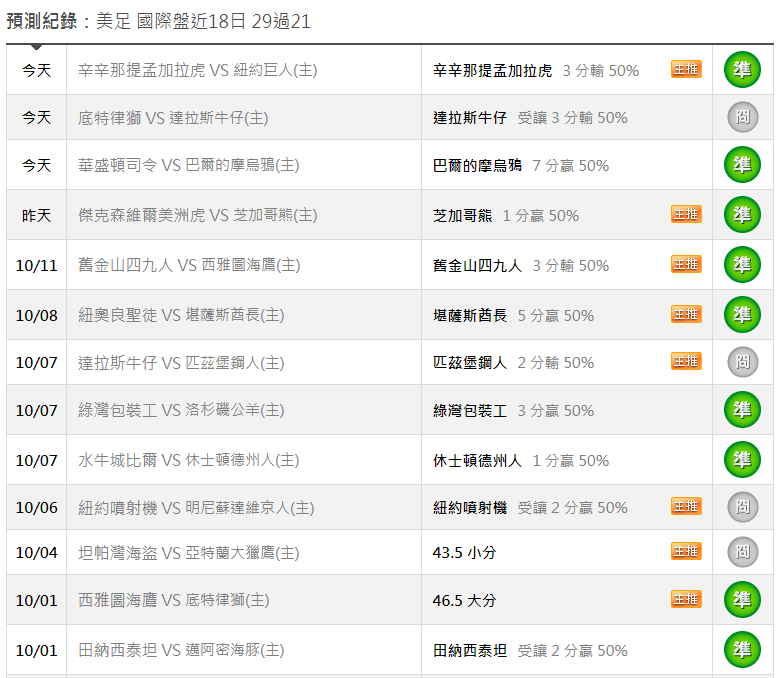Click green 準 icon in 紐奧良聖徒 VS 堪薩斯酋長 row
The width and height of the screenshot is (776, 678).
click(x=742, y=315)
